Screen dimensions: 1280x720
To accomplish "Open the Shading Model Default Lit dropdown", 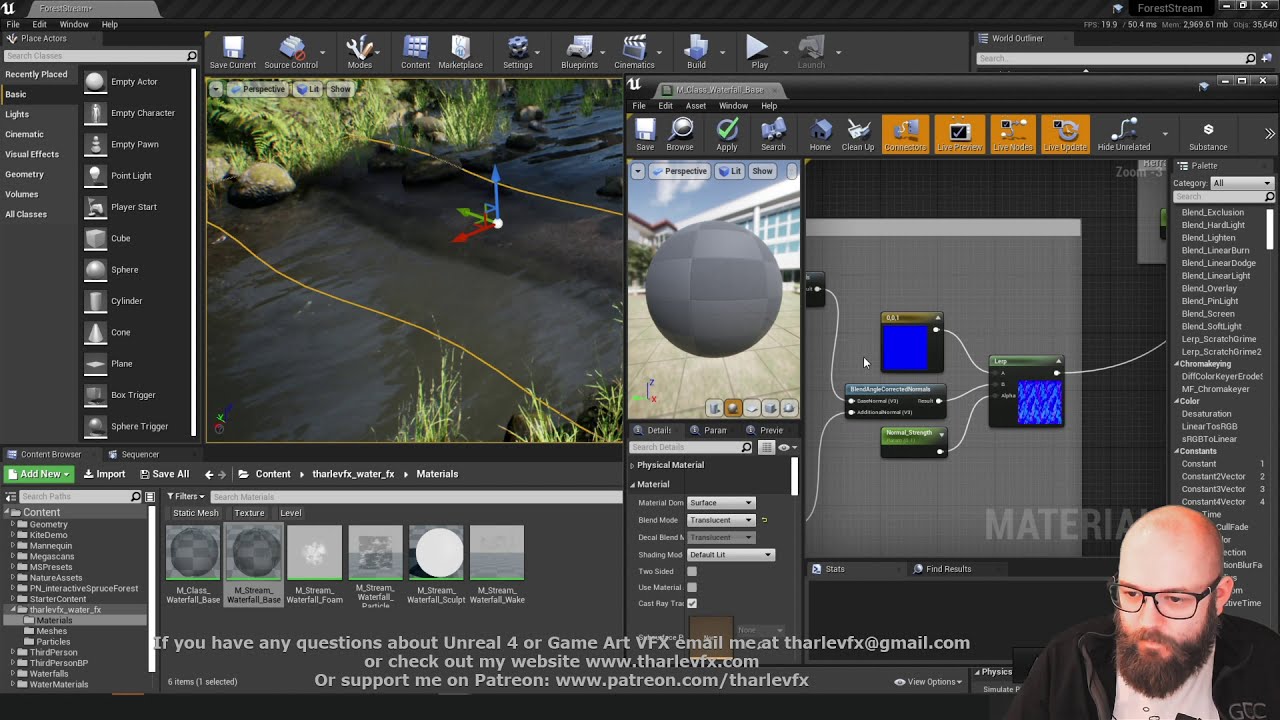I will [x=730, y=555].
